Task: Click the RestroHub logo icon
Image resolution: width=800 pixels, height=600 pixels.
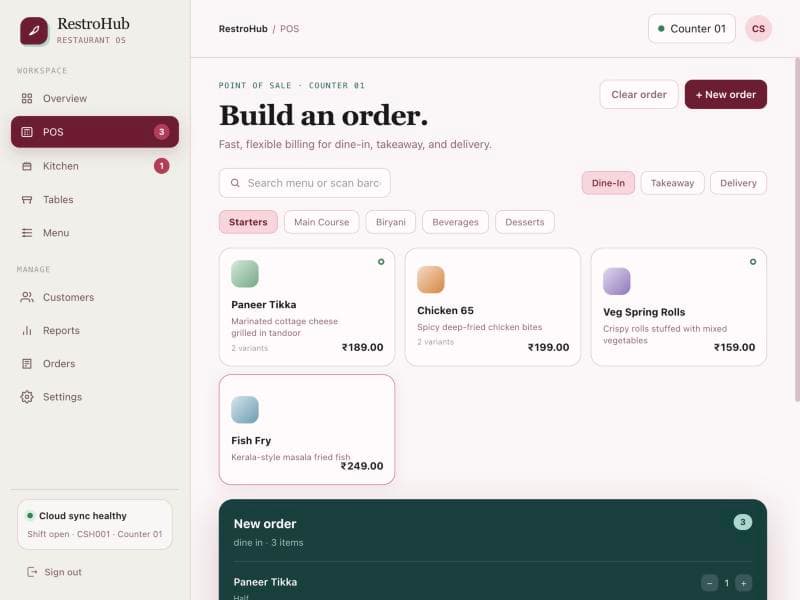Action: click(x=34, y=31)
